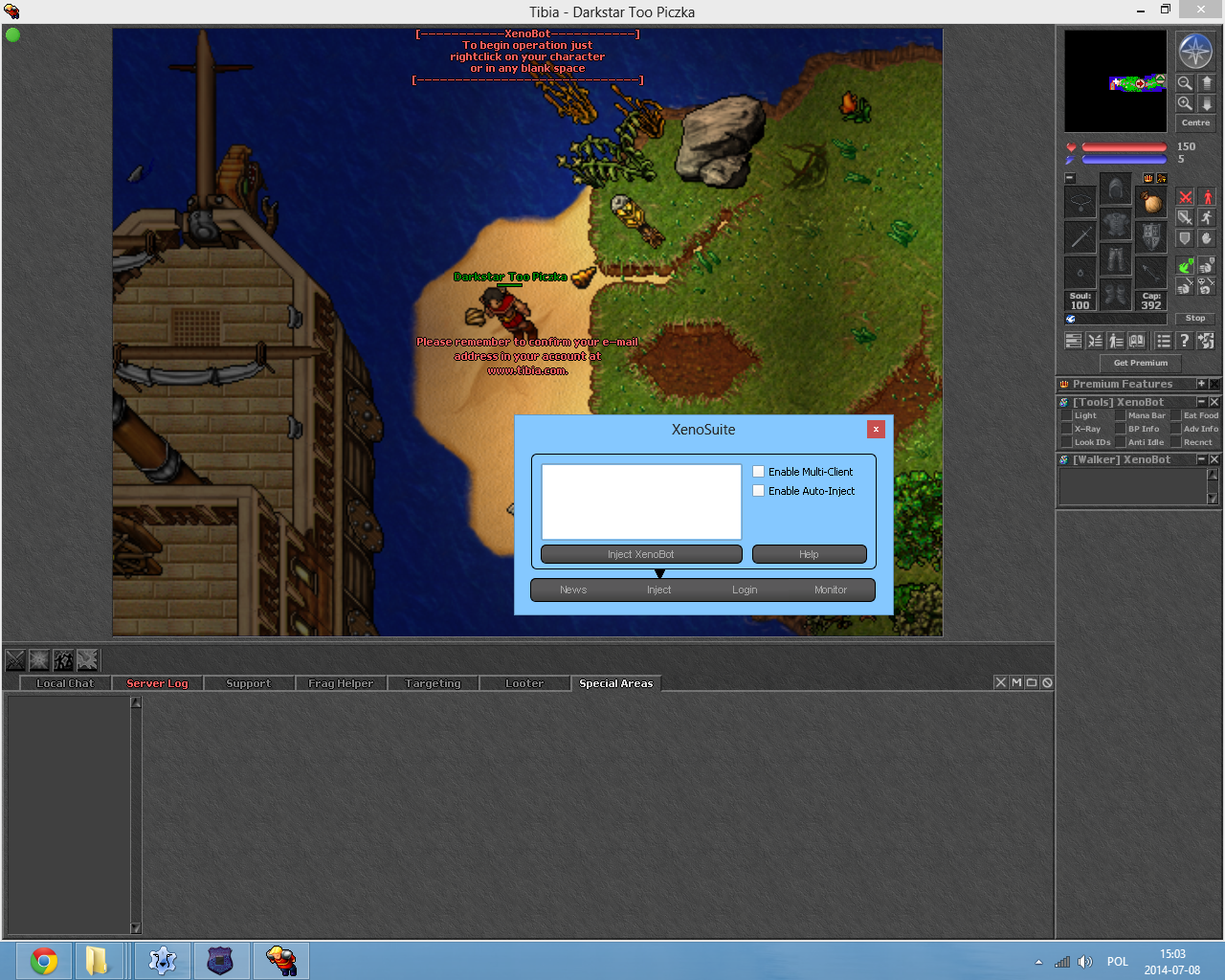Open the help question mark icon
Screen dimensions: 1225x980
tap(1185, 341)
